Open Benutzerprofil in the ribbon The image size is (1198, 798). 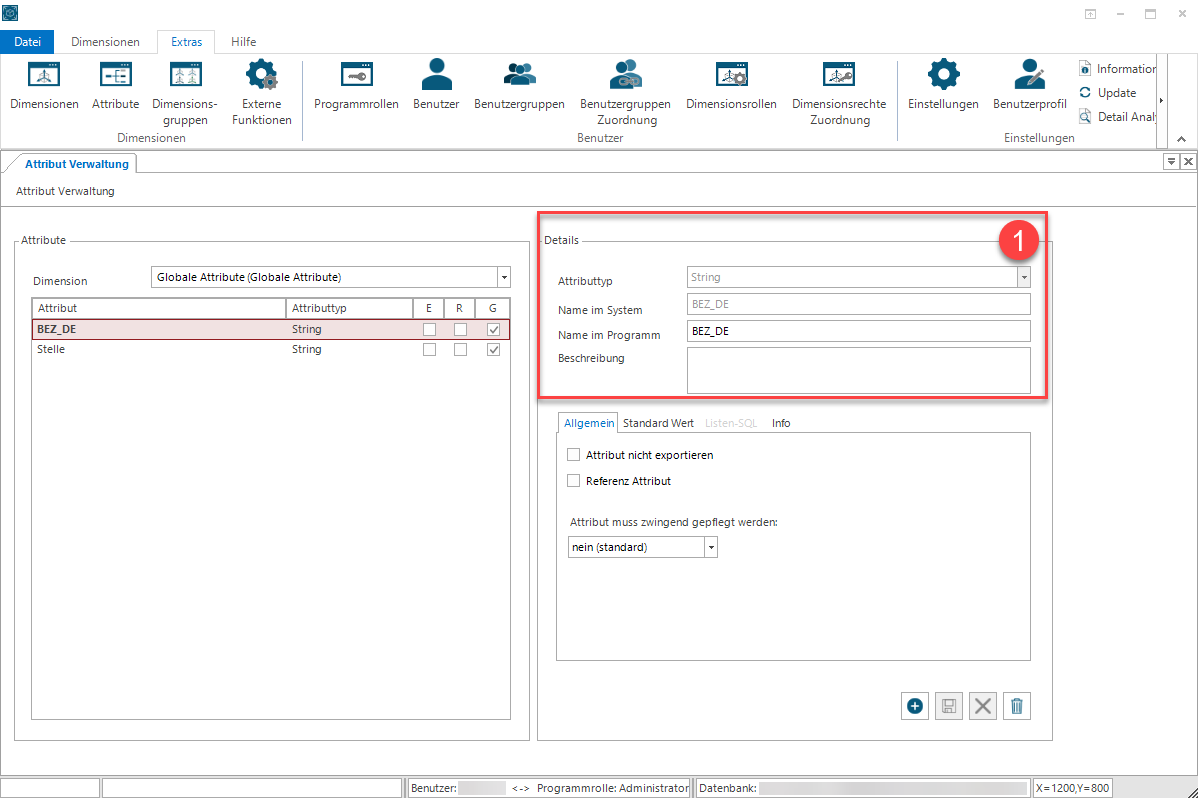coord(1029,84)
